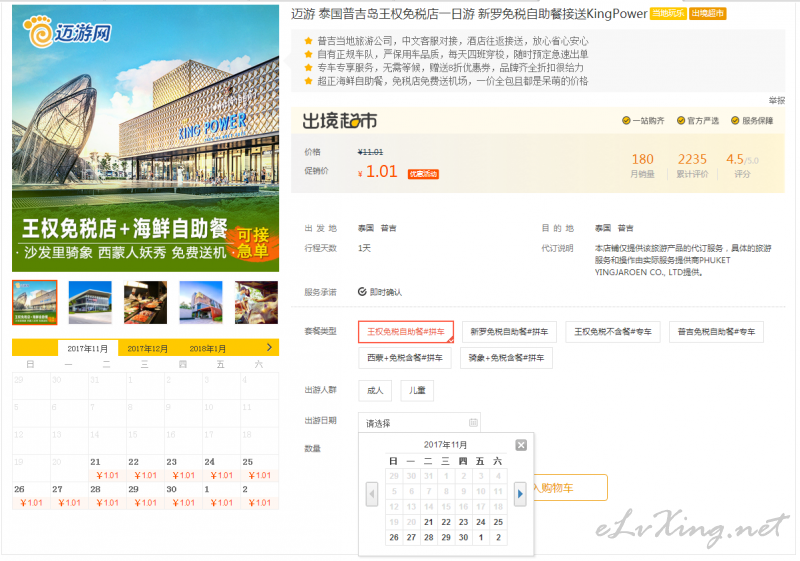Image resolution: width=800 pixels, height=561 pixels.
Task: Click the promotional price ¥1.01
Action: [378, 172]
